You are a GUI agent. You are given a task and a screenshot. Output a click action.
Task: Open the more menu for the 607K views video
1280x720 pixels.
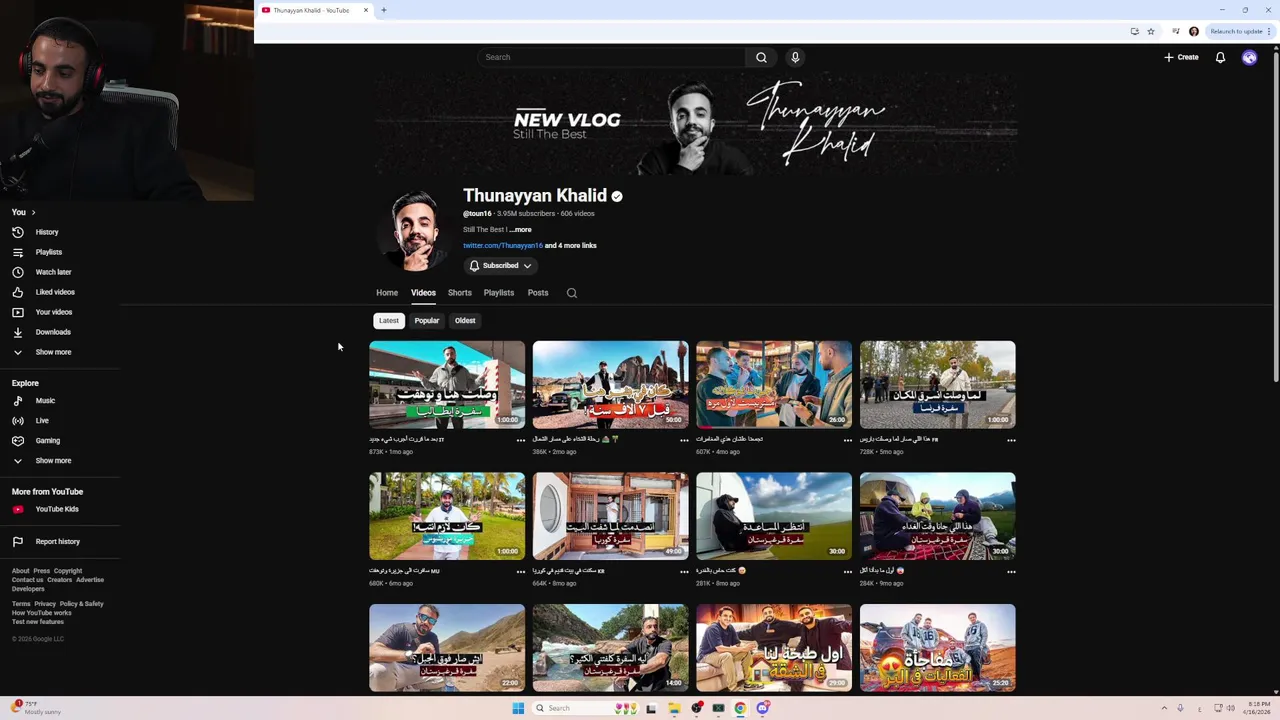coord(848,440)
